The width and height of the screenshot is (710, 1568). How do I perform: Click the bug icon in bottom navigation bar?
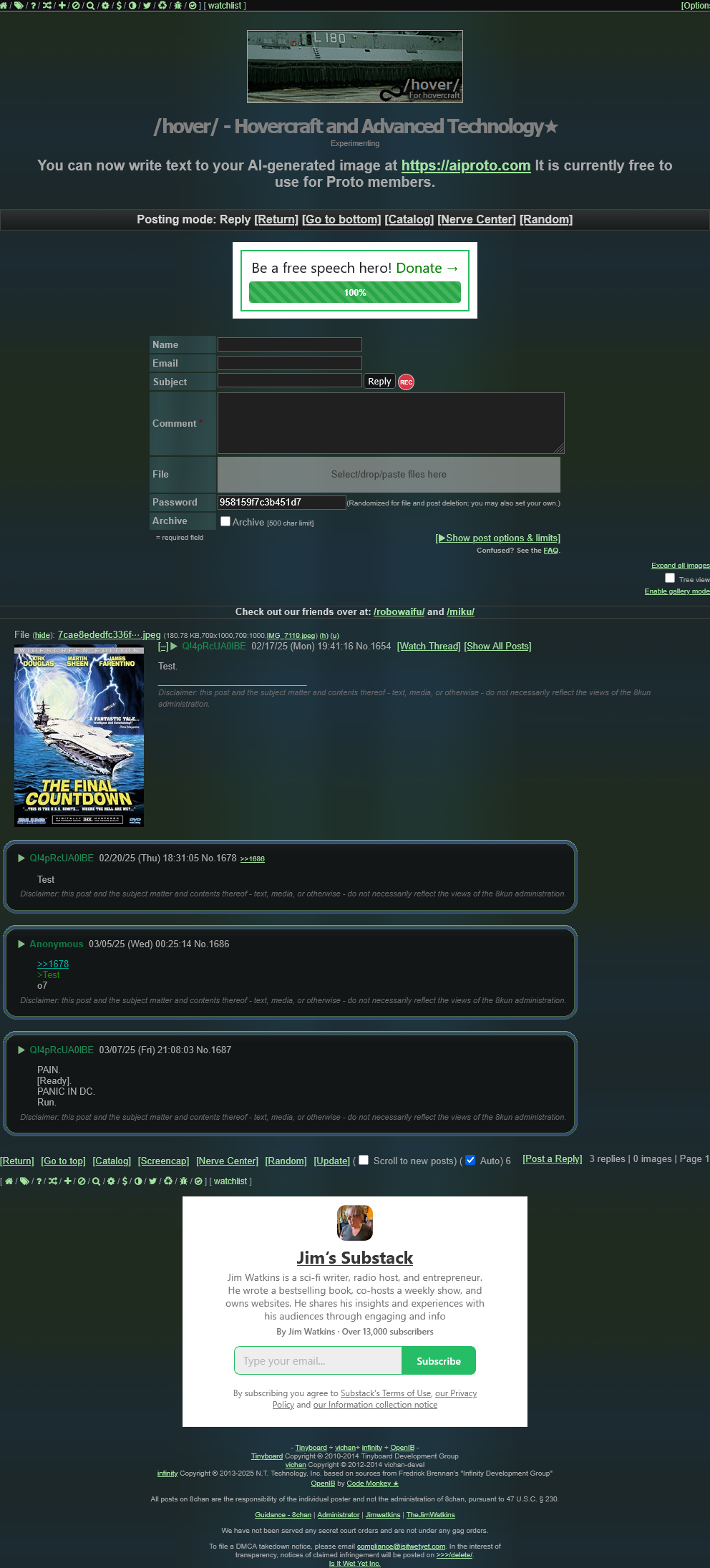pyautogui.click(x=183, y=1181)
